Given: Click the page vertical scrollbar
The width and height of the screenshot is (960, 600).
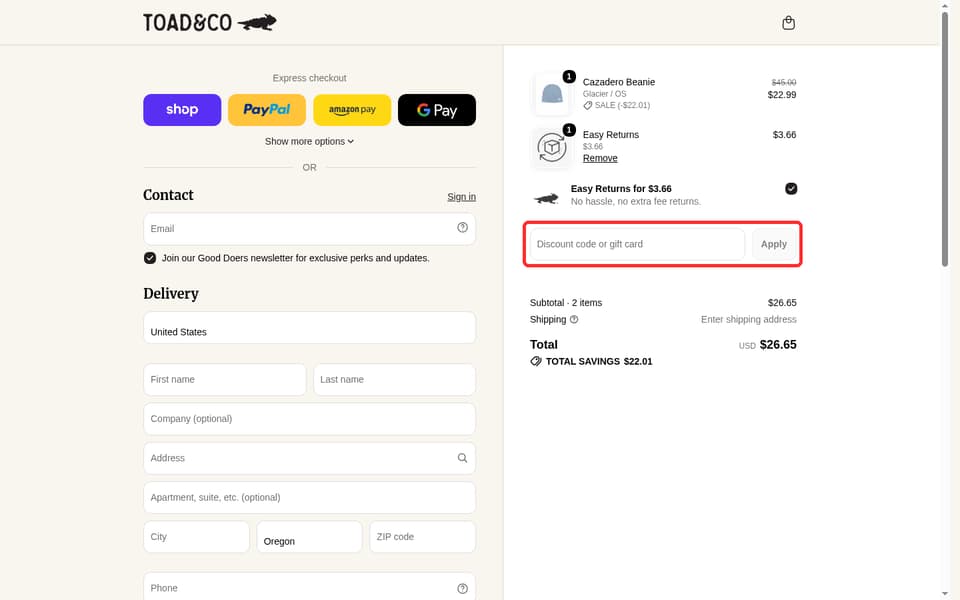Looking at the screenshot, I should pos(945,141).
